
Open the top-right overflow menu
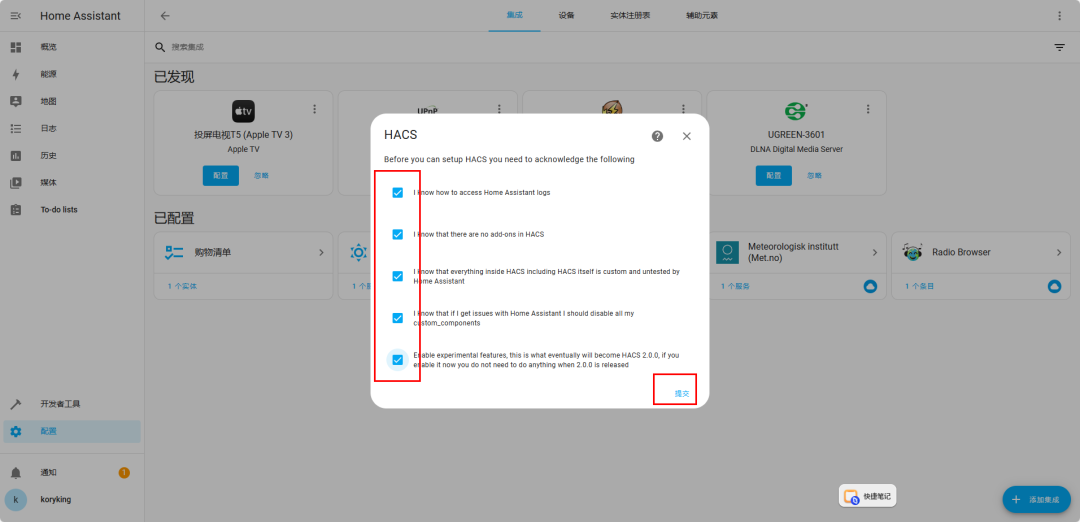click(1059, 16)
